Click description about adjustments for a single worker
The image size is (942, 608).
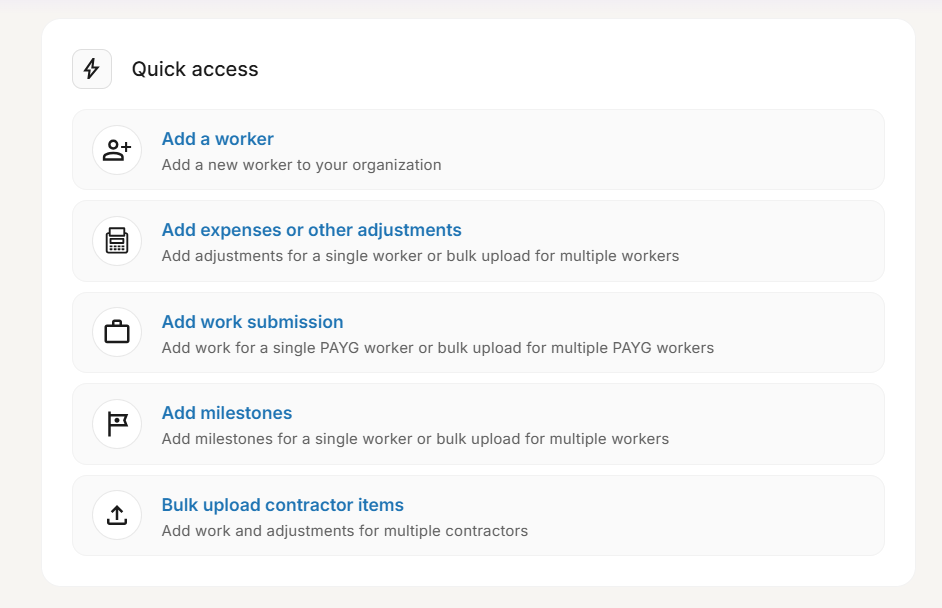420,256
